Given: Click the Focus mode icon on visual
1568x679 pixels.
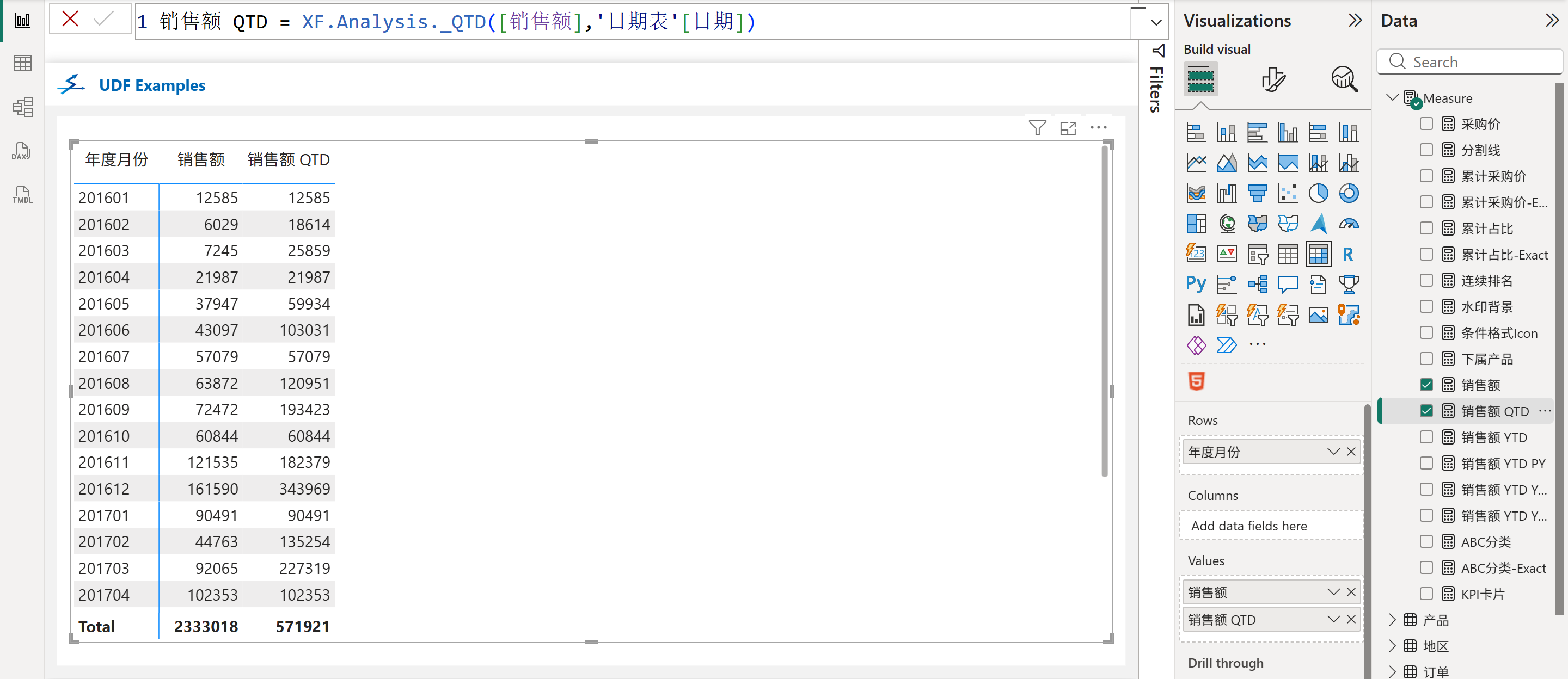Looking at the screenshot, I should (1068, 128).
